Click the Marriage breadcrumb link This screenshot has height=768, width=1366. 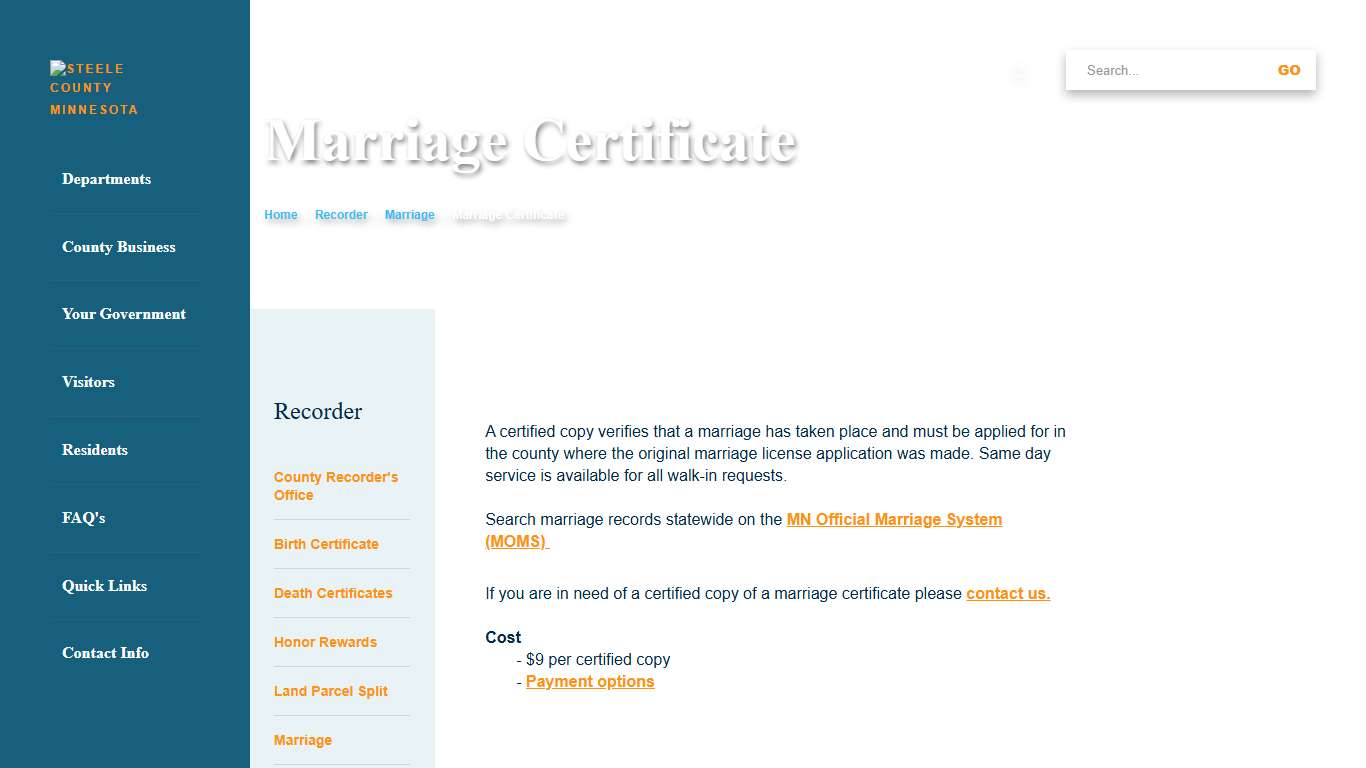coord(410,215)
